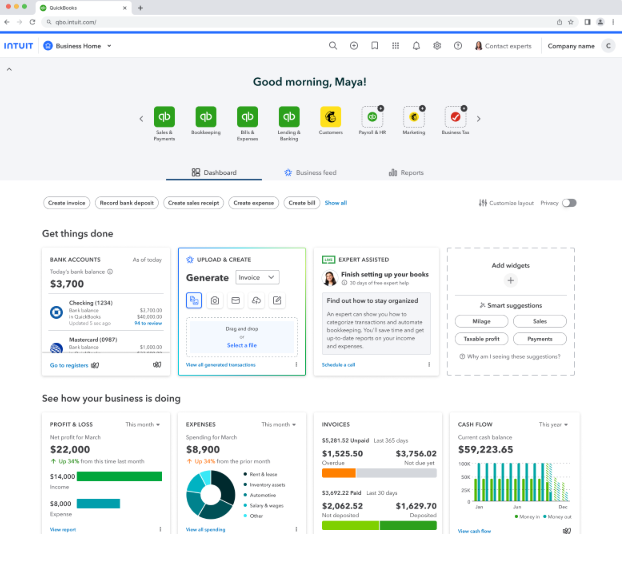
Task: Open the Profit & Loss This month dropdown
Action: click(143, 425)
